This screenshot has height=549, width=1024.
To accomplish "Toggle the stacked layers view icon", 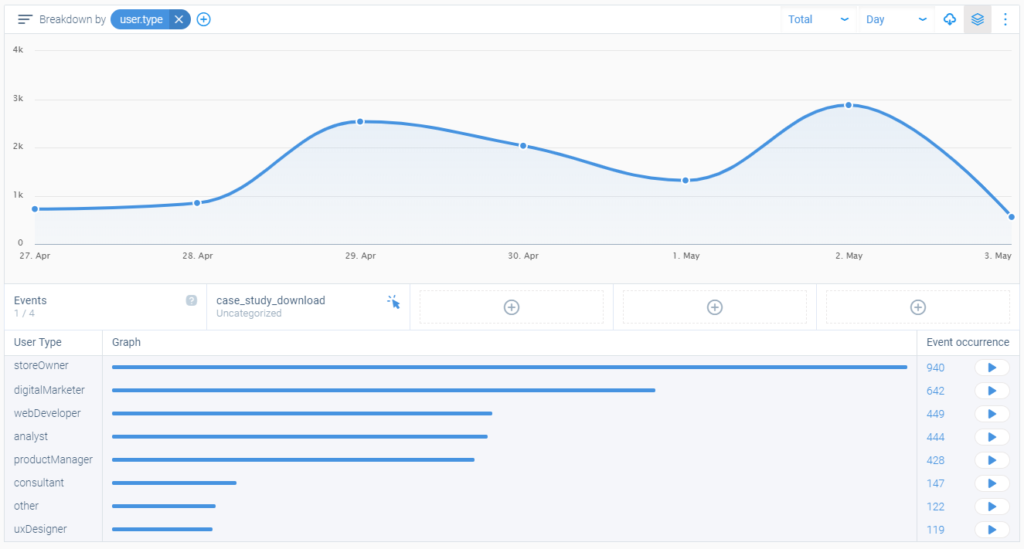I will tap(977, 20).
